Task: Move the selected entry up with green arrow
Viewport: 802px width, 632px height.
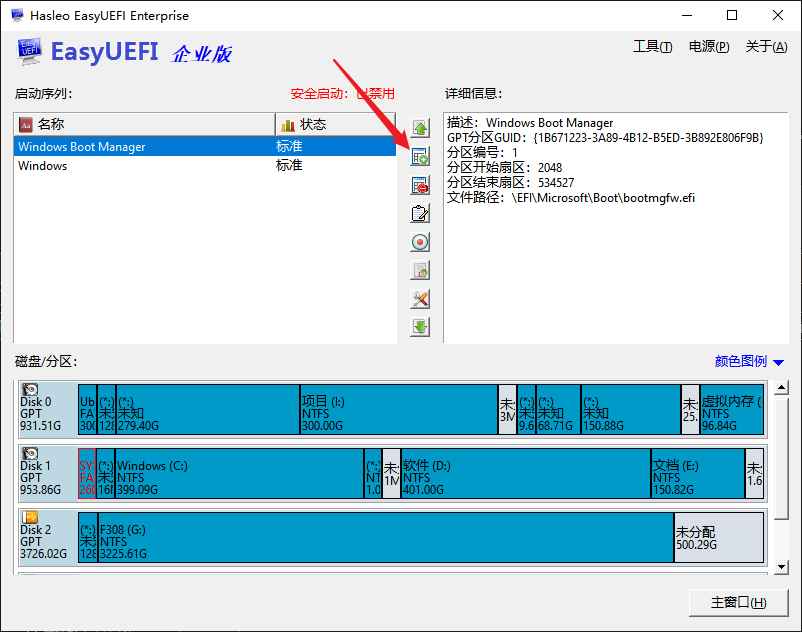Action: pyautogui.click(x=420, y=128)
